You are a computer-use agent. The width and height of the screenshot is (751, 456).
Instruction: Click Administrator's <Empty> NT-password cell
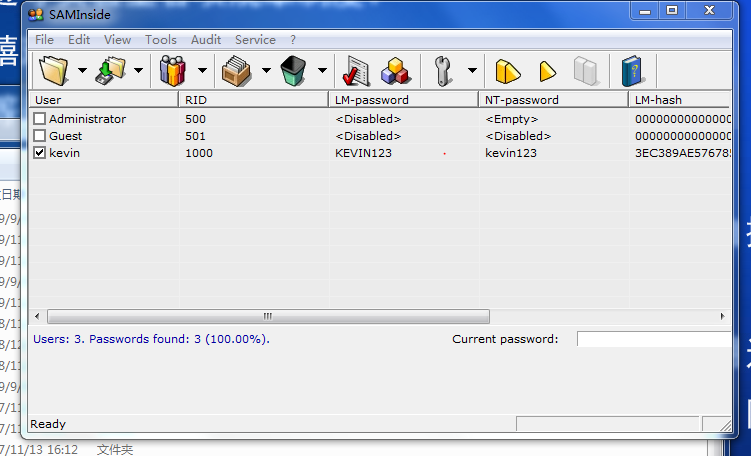(512, 119)
